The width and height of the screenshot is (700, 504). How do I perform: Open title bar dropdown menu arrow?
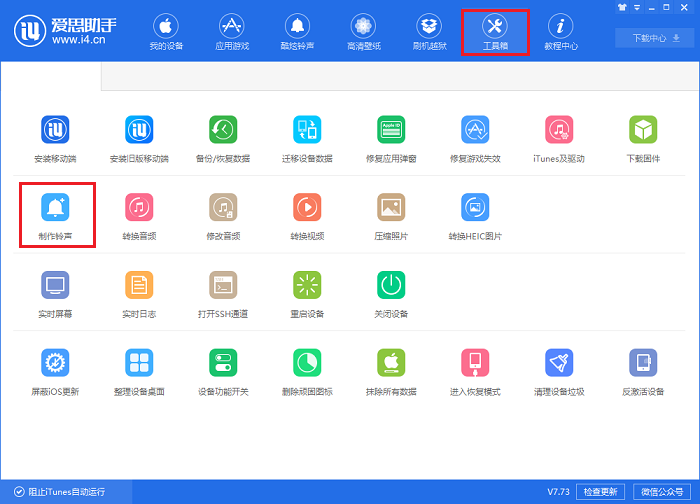[x=637, y=8]
